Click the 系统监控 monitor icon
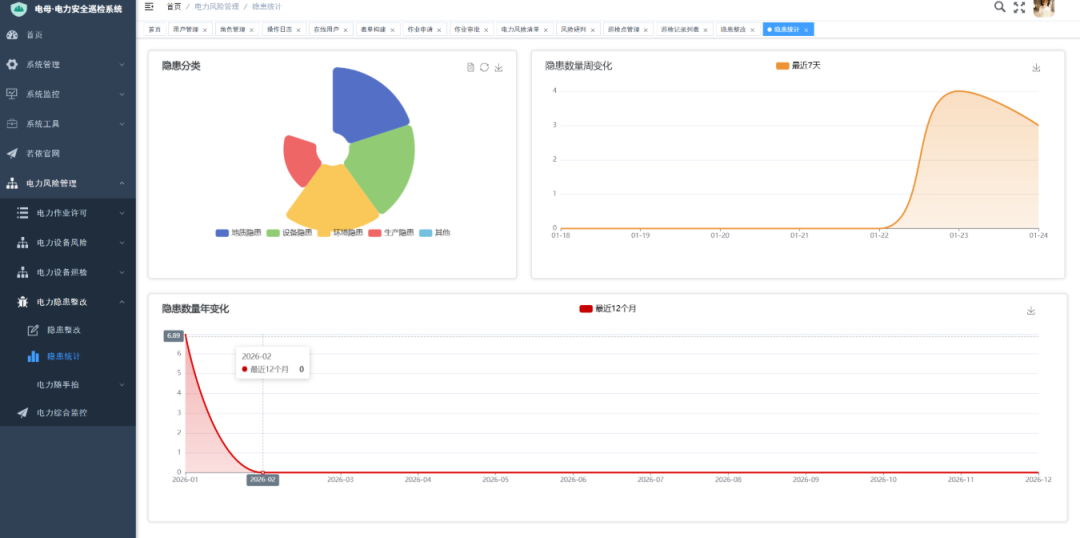Image resolution: width=1080 pixels, height=538 pixels. pyautogui.click(x=12, y=94)
